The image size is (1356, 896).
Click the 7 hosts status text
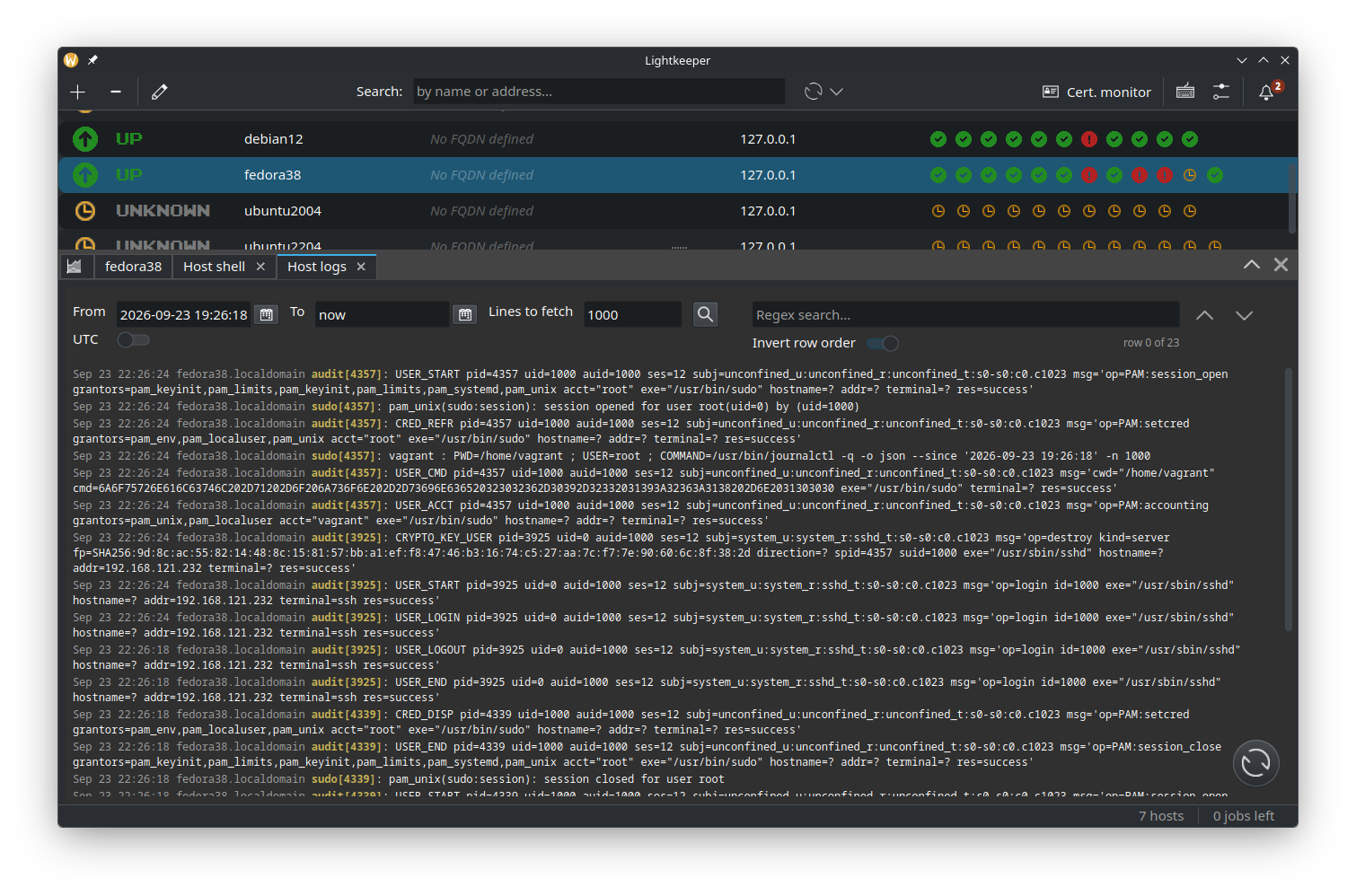1161,815
